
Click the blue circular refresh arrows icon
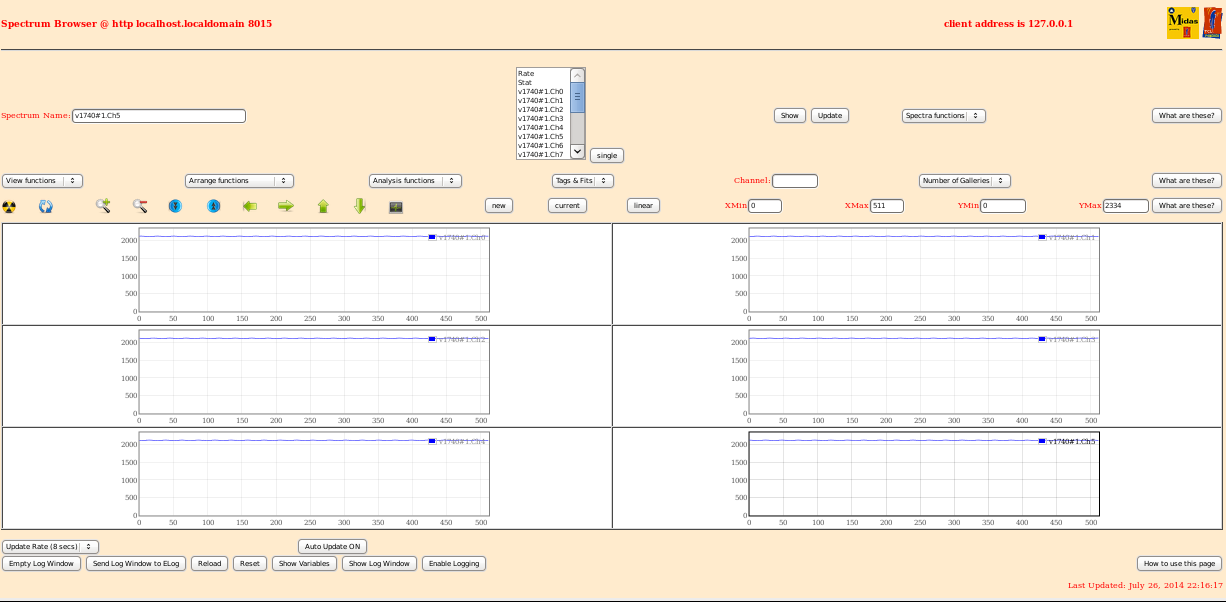point(45,206)
